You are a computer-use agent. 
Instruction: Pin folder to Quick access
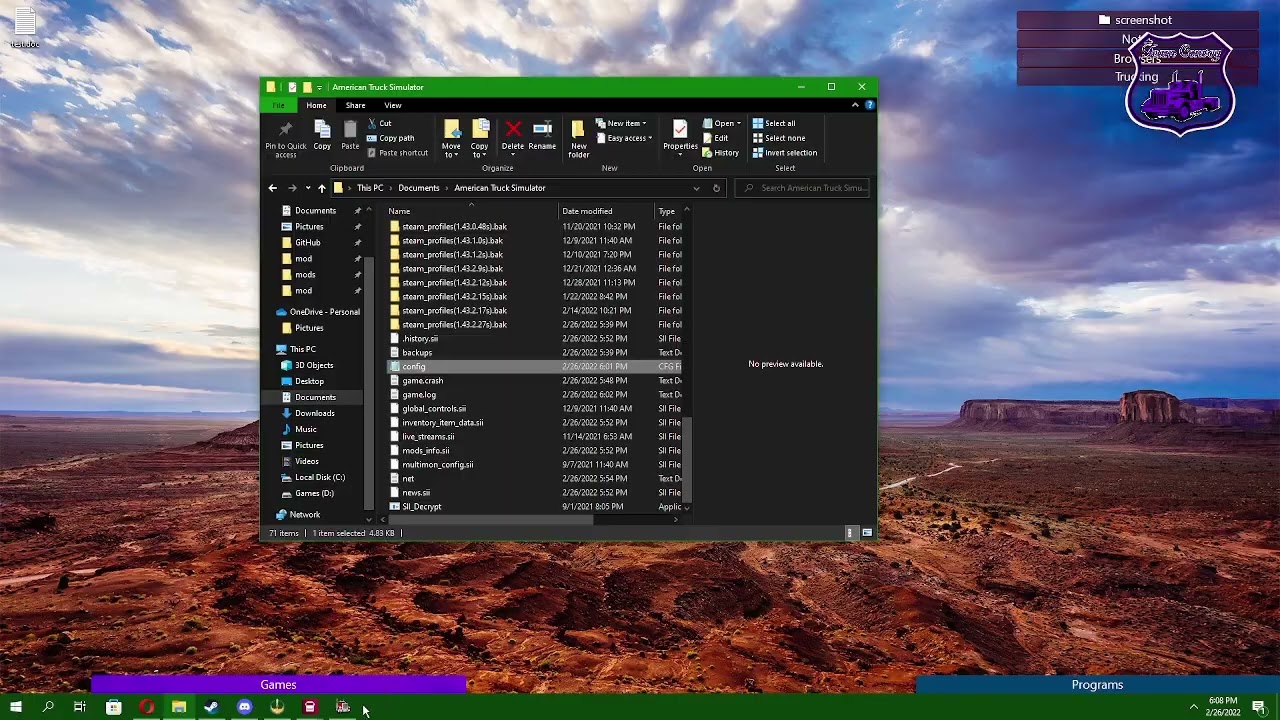(x=285, y=139)
